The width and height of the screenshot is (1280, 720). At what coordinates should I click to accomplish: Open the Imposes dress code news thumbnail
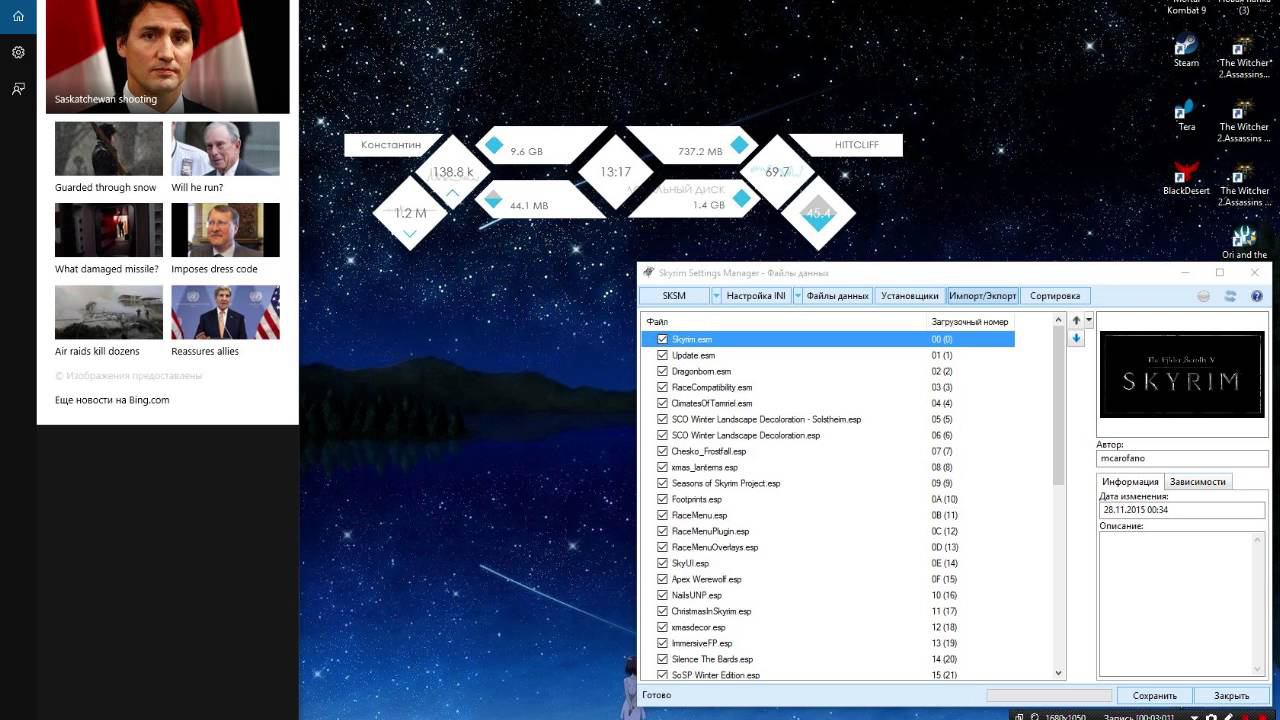[x=225, y=230]
